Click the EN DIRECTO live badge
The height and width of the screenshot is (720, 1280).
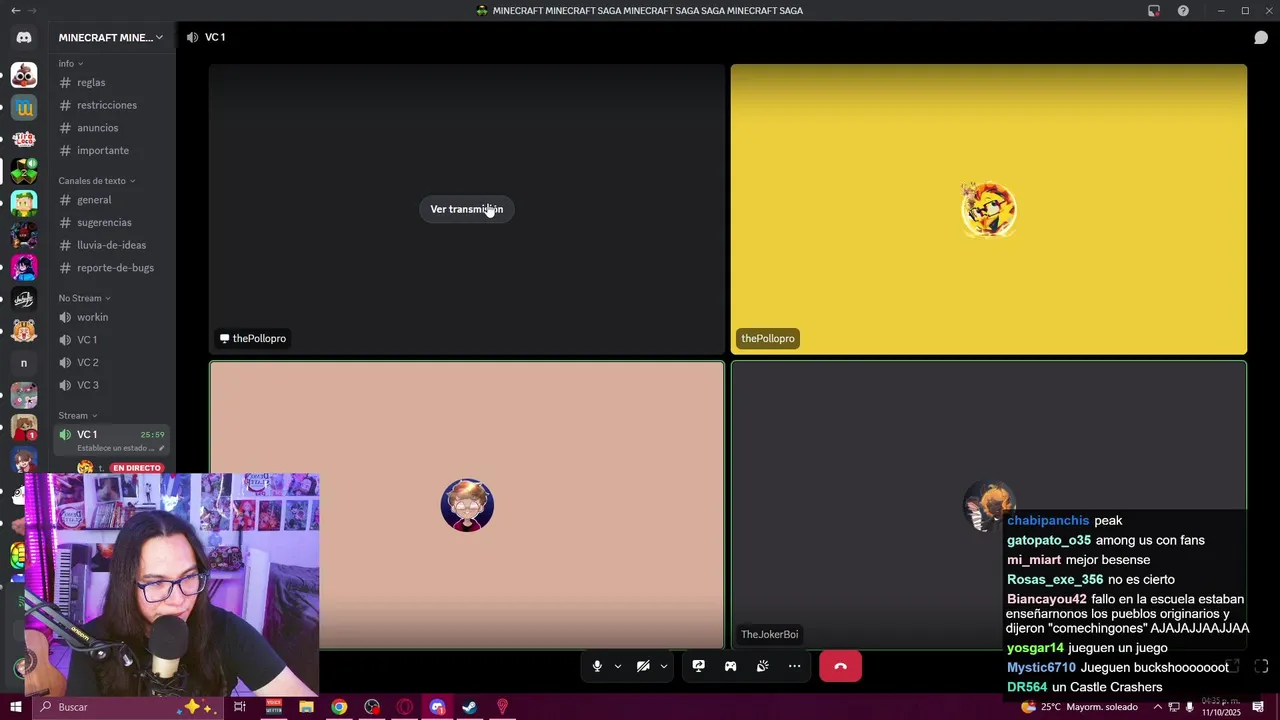click(x=136, y=468)
